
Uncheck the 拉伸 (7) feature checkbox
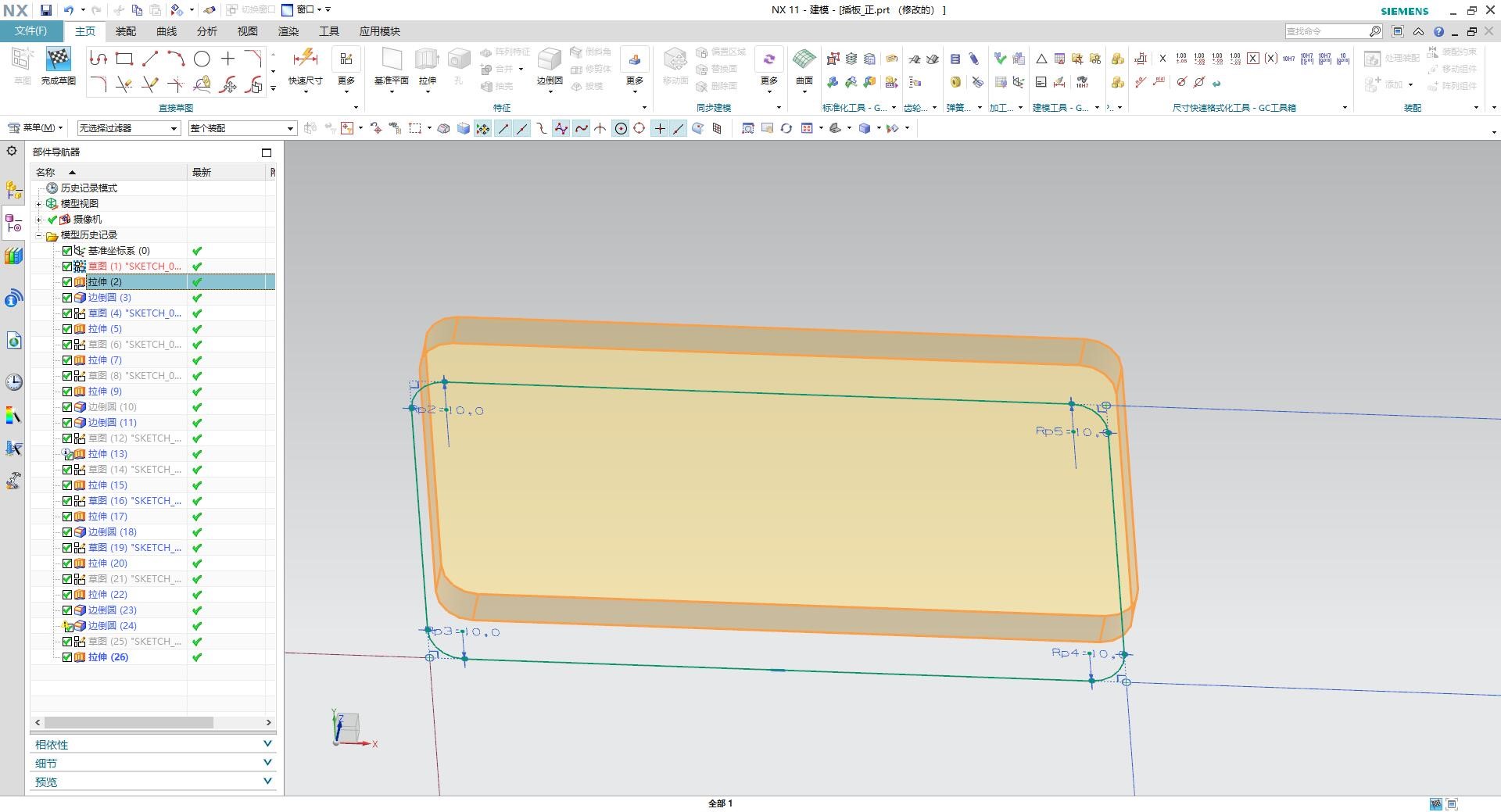(67, 360)
